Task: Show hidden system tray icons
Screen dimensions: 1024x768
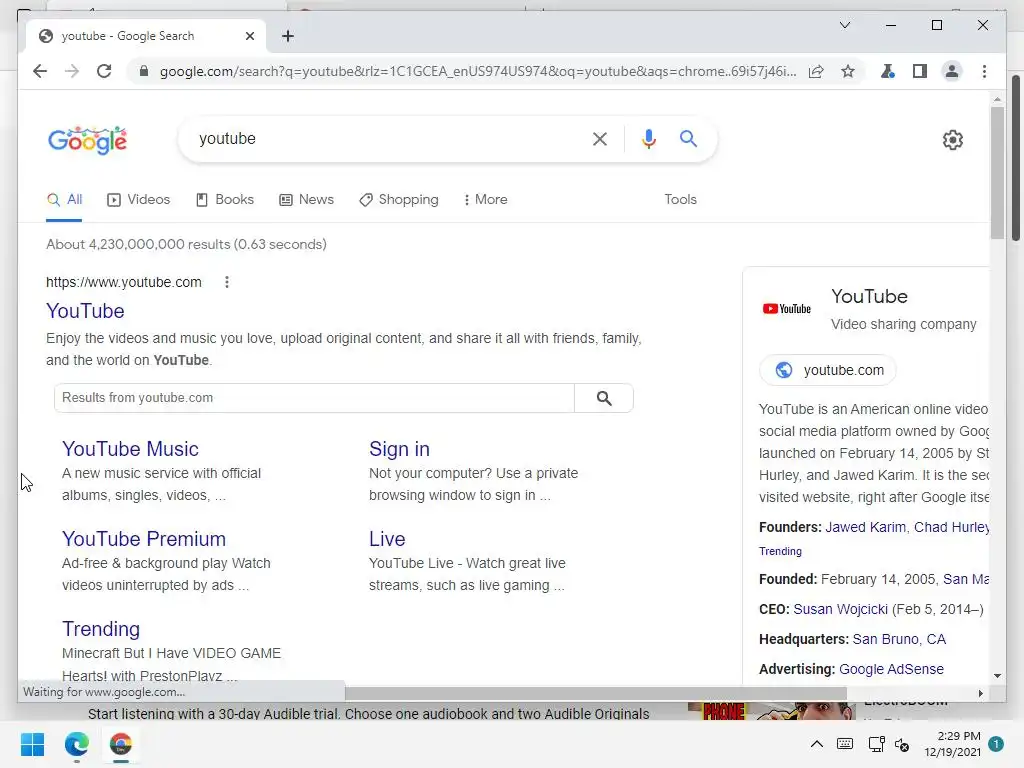Action: [816, 743]
